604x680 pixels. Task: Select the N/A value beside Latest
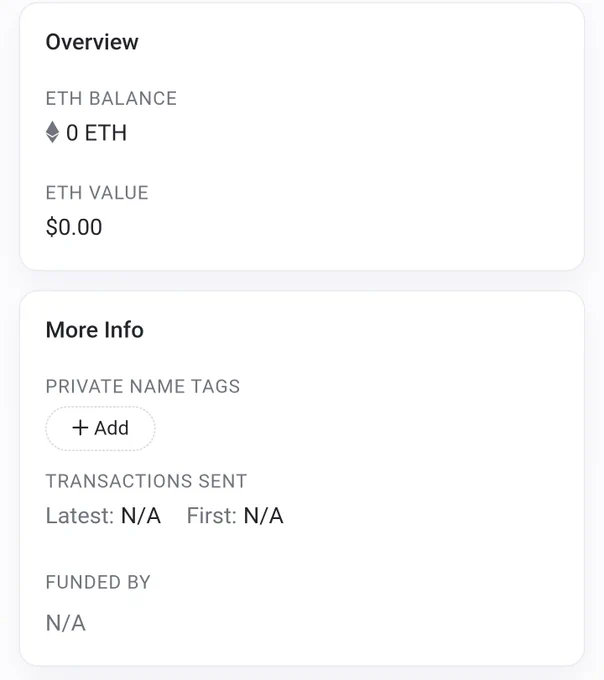pyautogui.click(x=140, y=516)
